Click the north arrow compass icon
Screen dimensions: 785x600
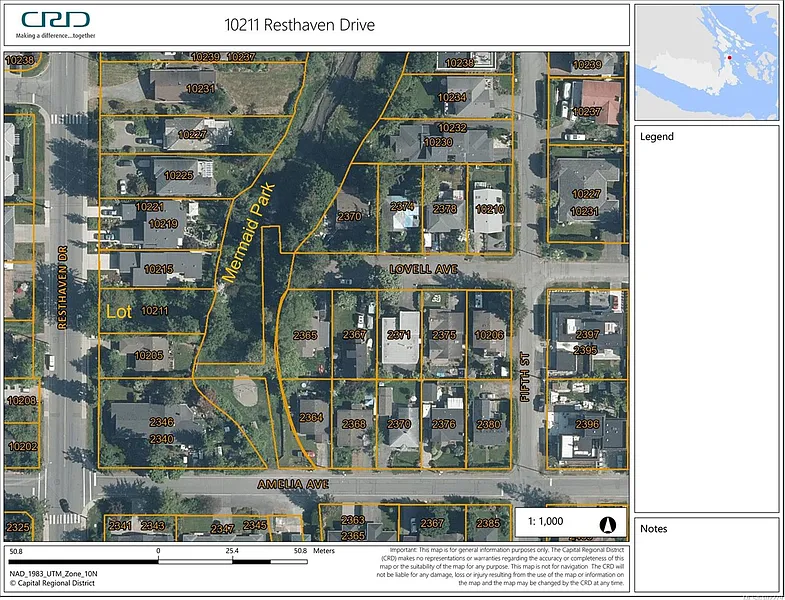point(606,522)
